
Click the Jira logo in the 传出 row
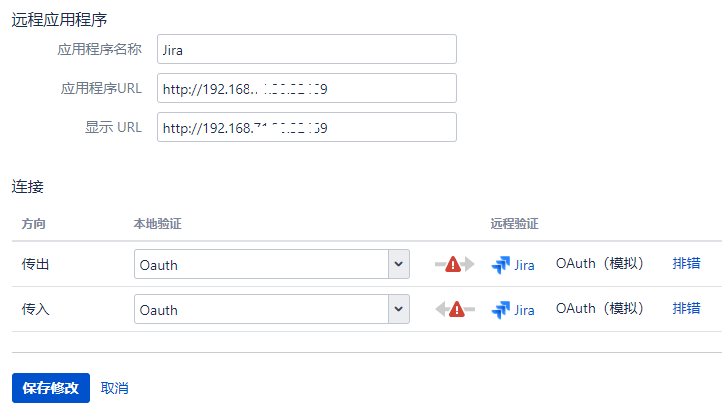tap(501, 265)
